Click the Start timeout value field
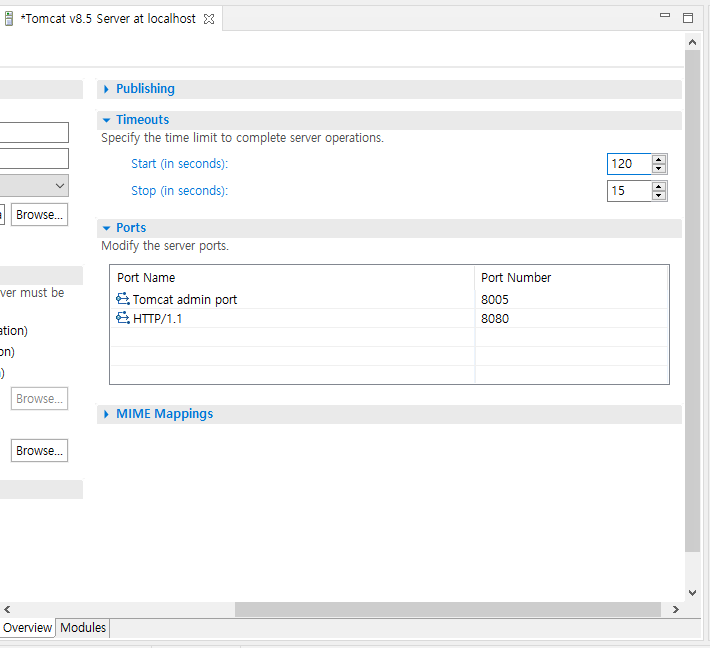710x648 pixels. [x=629, y=164]
